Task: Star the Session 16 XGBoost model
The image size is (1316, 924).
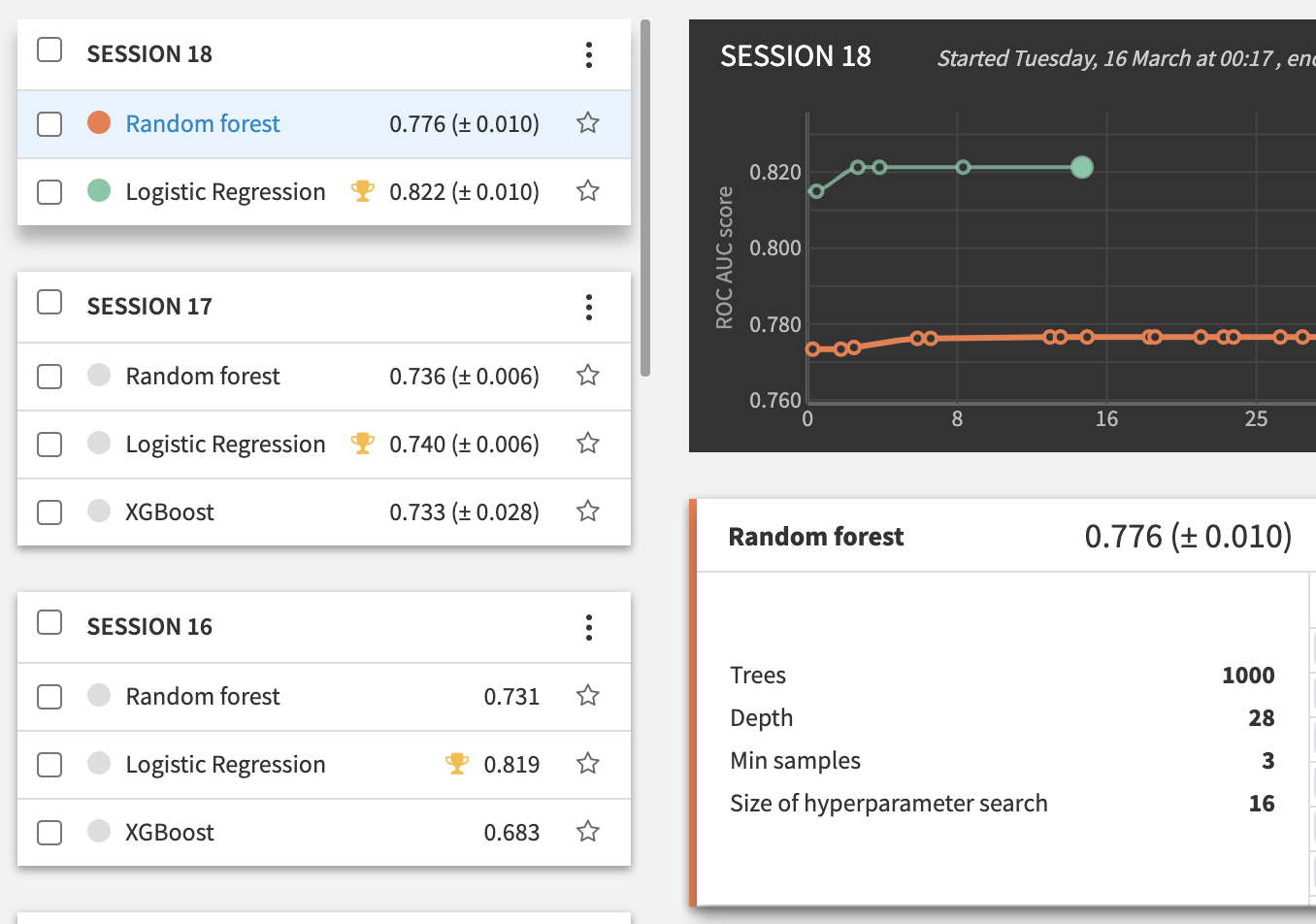Action: pos(588,832)
